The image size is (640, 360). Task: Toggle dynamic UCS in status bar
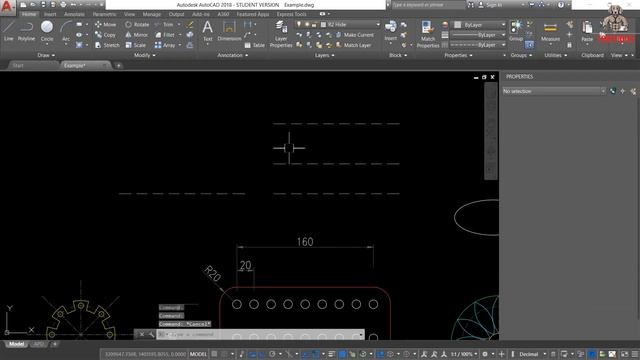tap(380, 354)
